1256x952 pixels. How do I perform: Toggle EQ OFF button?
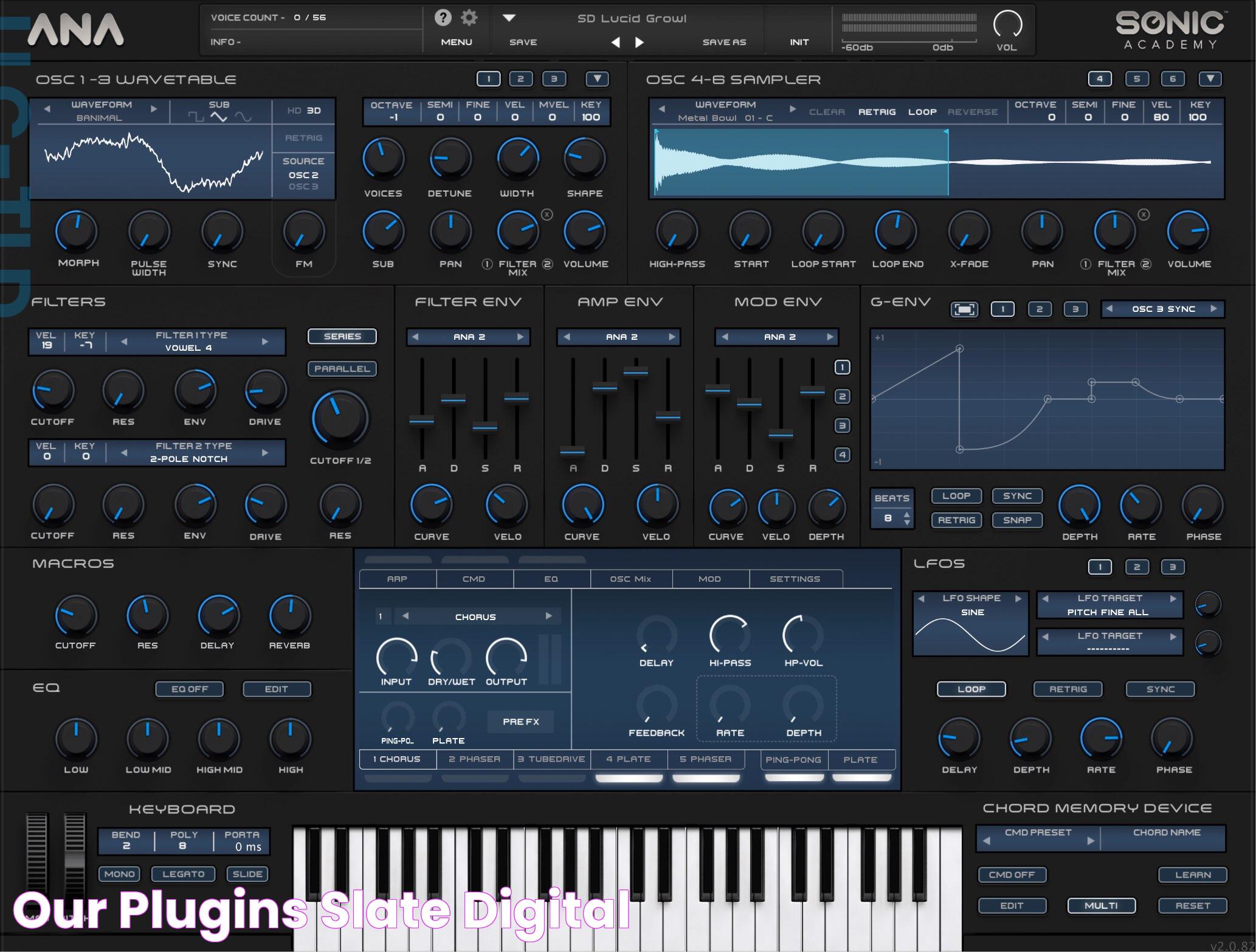pyautogui.click(x=190, y=689)
